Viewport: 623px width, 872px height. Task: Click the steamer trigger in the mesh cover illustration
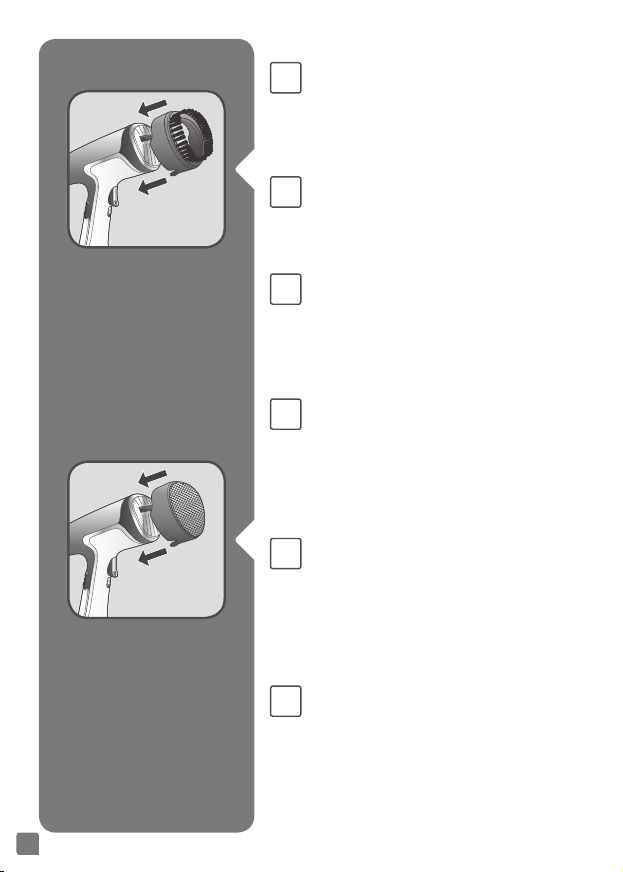[x=113, y=567]
